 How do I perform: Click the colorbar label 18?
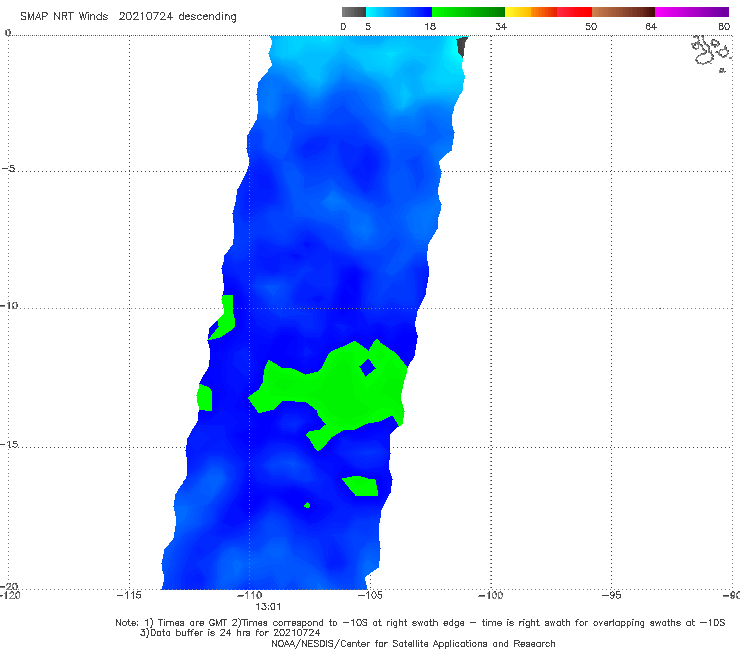430,27
